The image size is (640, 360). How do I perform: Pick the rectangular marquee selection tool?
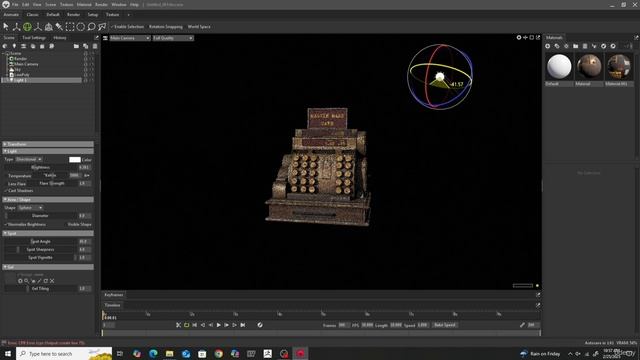(x=70, y=27)
